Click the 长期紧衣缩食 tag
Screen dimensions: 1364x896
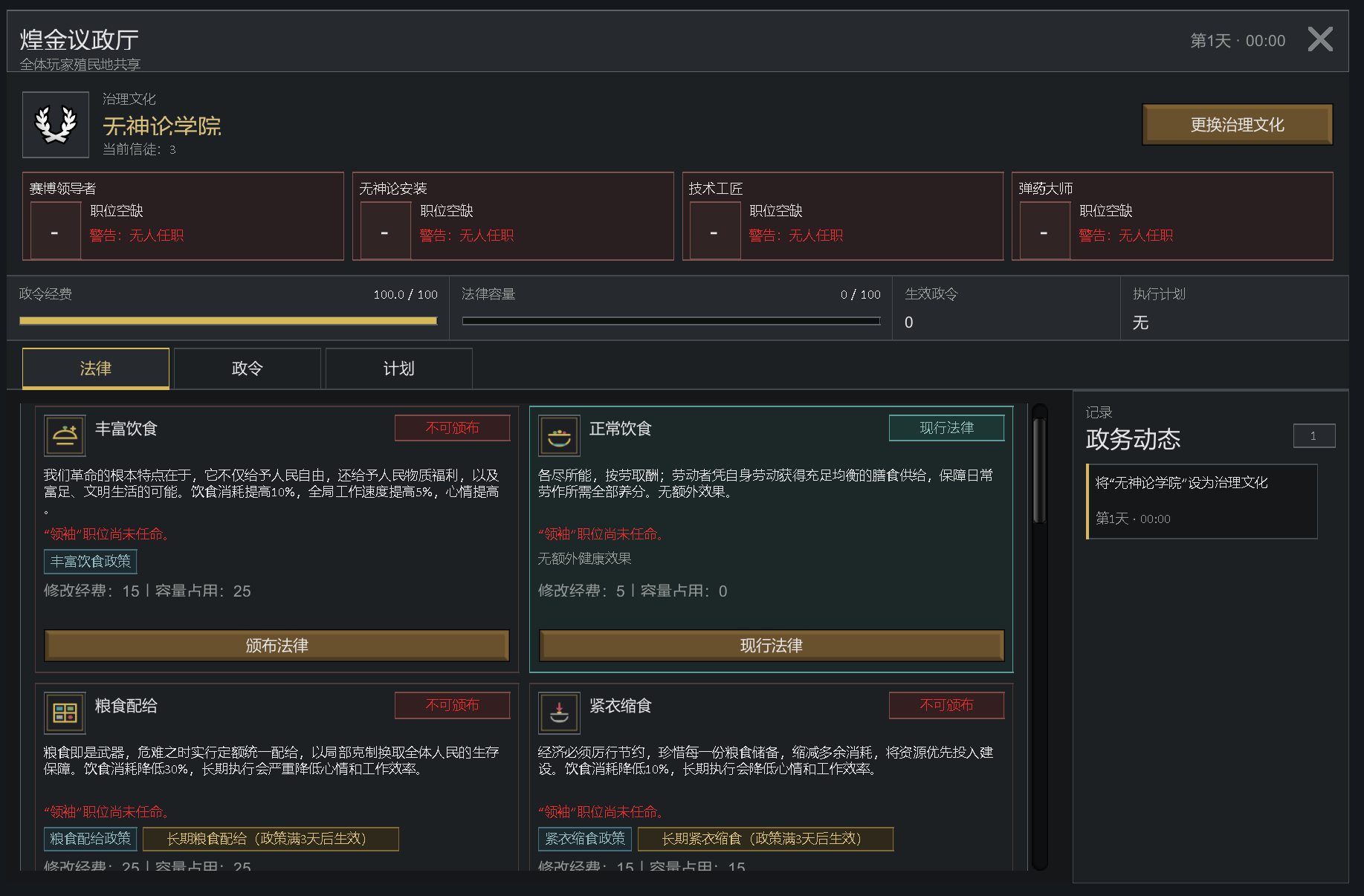766,839
